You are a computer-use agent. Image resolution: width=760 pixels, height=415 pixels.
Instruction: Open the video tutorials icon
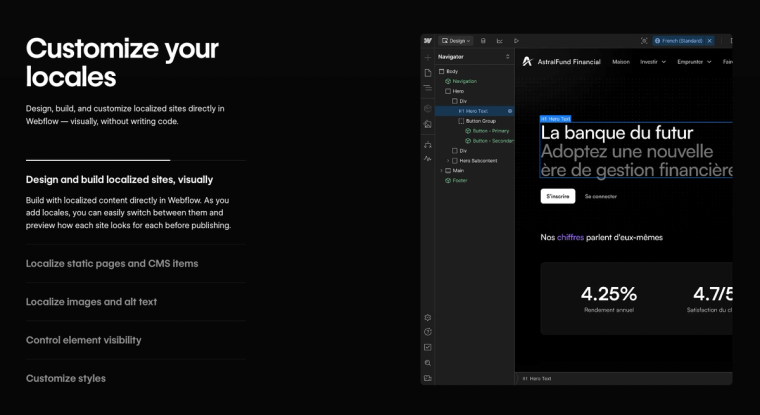click(428, 378)
